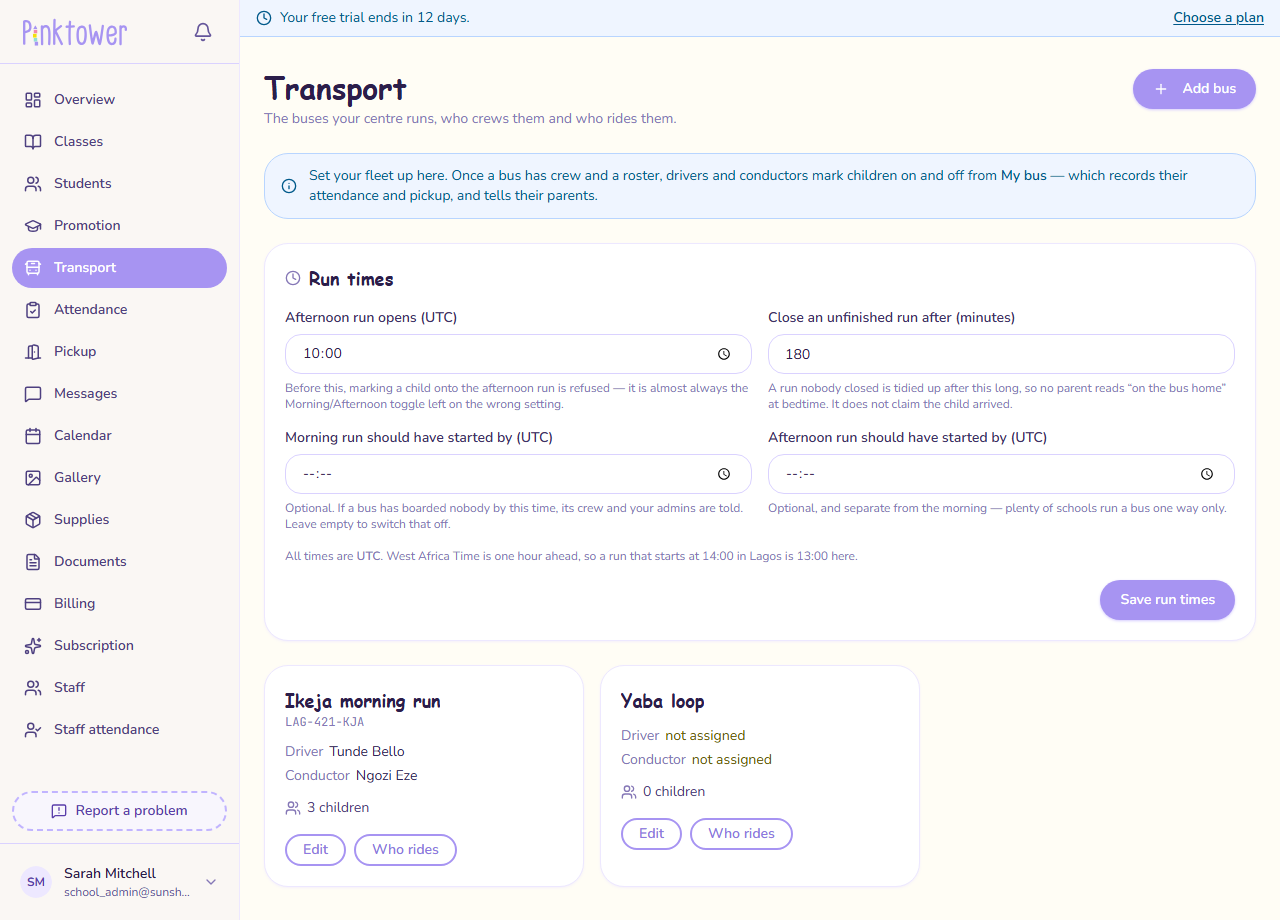Click the Pinktower logo
This screenshot has width=1280, height=920.
pos(75,33)
